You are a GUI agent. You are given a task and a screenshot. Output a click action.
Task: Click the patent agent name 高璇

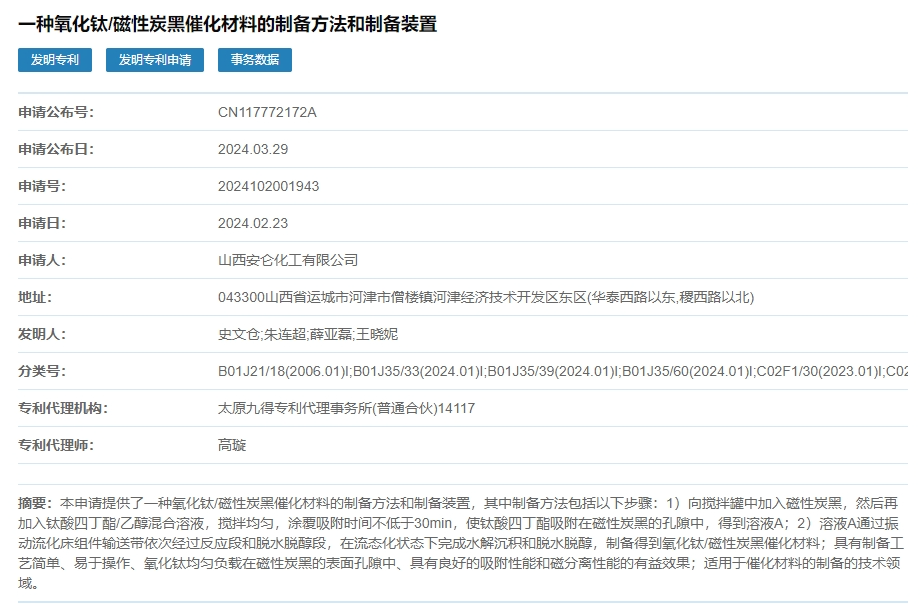tap(232, 445)
